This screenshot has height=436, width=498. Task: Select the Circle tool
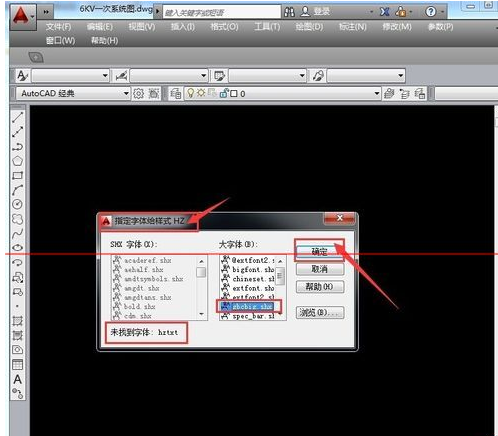pos(17,204)
